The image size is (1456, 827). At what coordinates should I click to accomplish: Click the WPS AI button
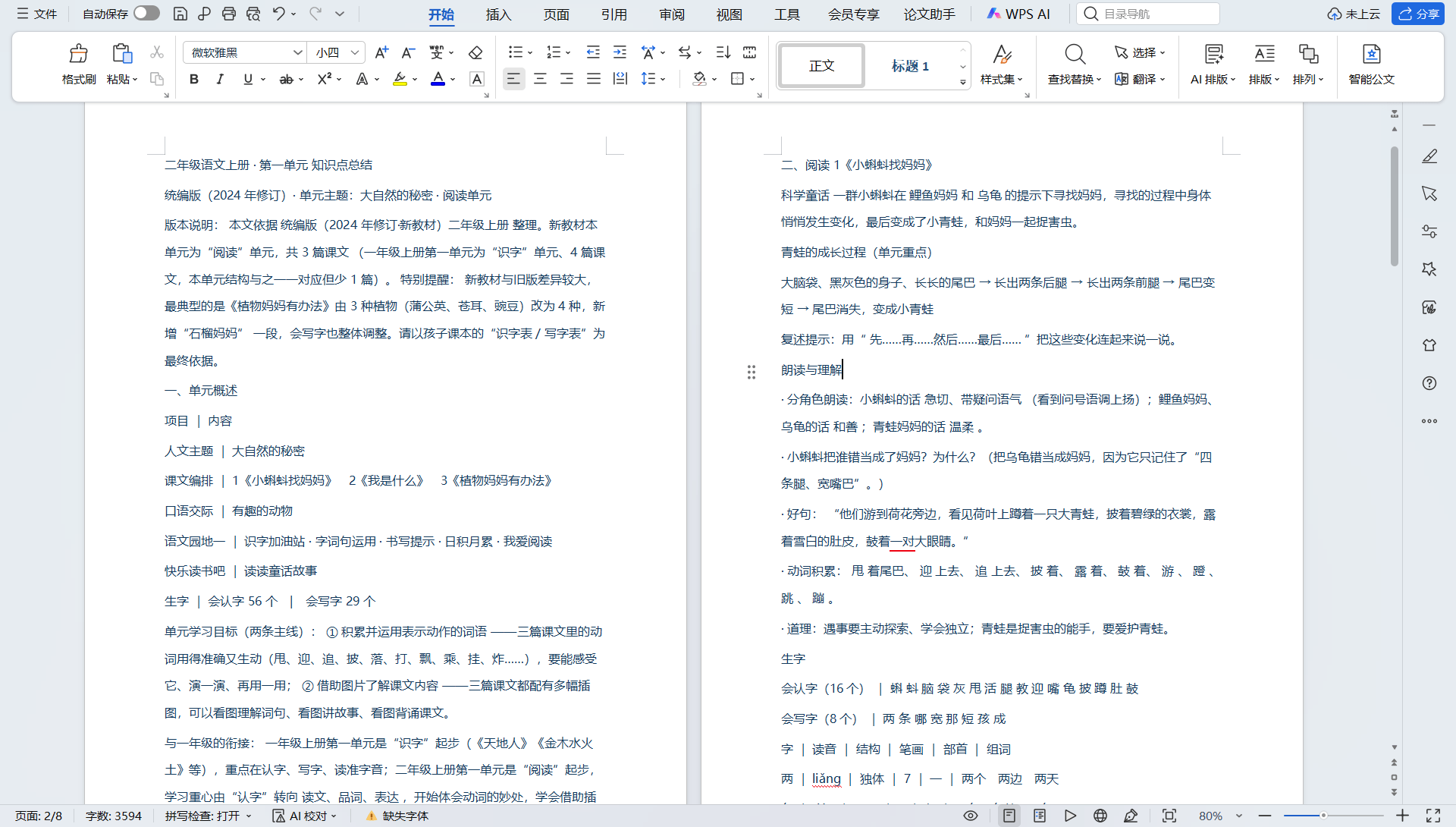(1018, 14)
